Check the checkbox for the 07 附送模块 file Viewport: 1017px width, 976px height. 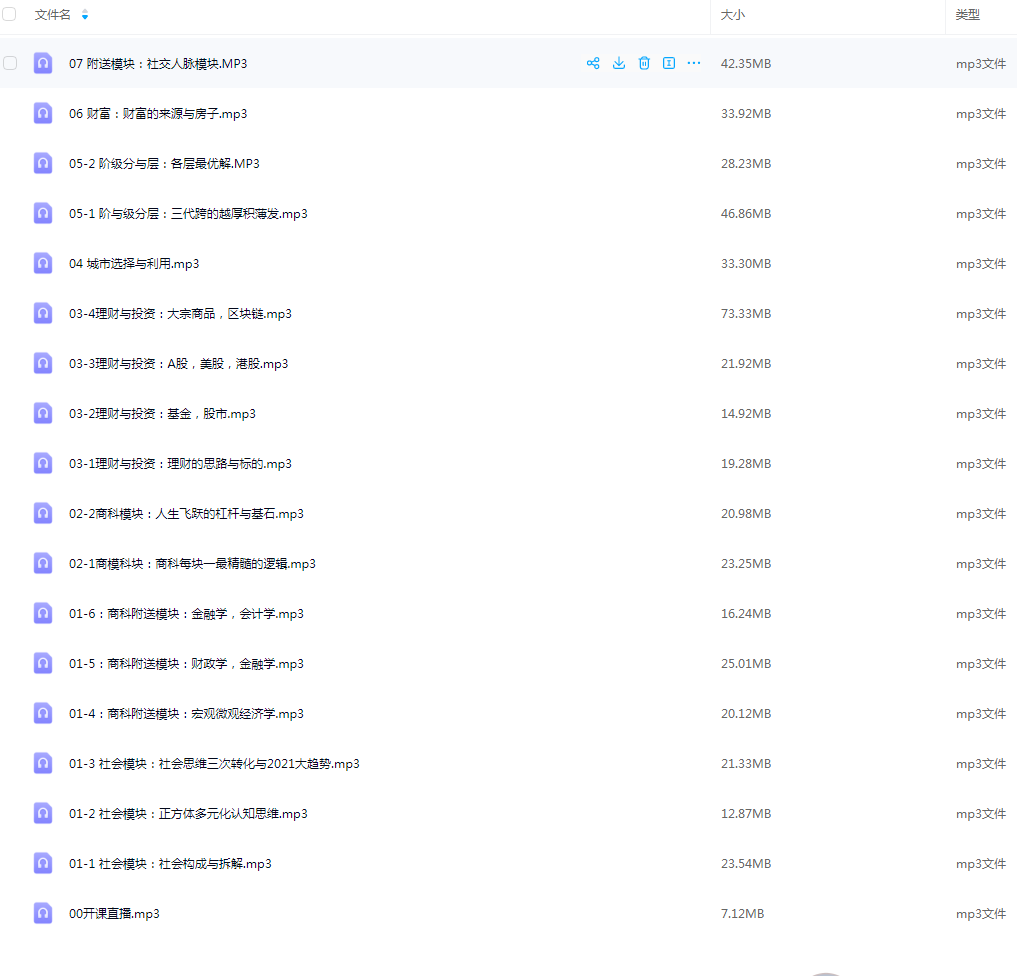click(x=10, y=63)
